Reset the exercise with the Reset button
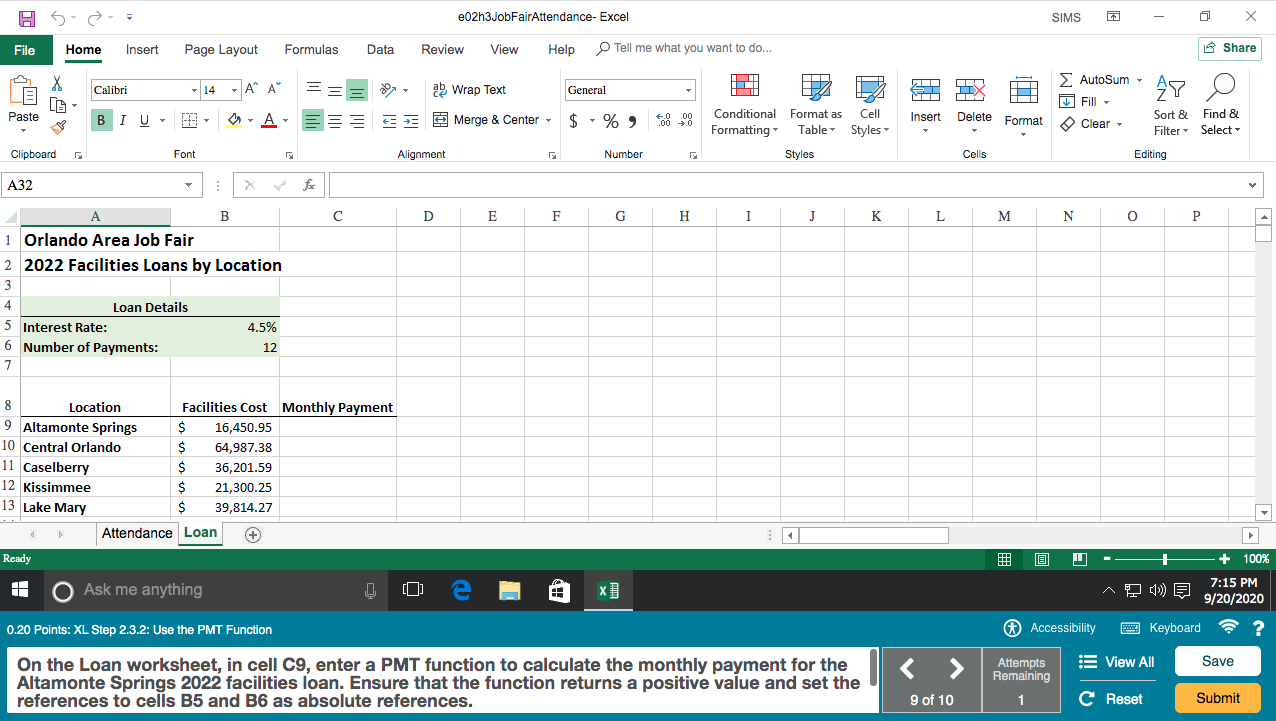Image resolution: width=1276 pixels, height=721 pixels. 1122,699
